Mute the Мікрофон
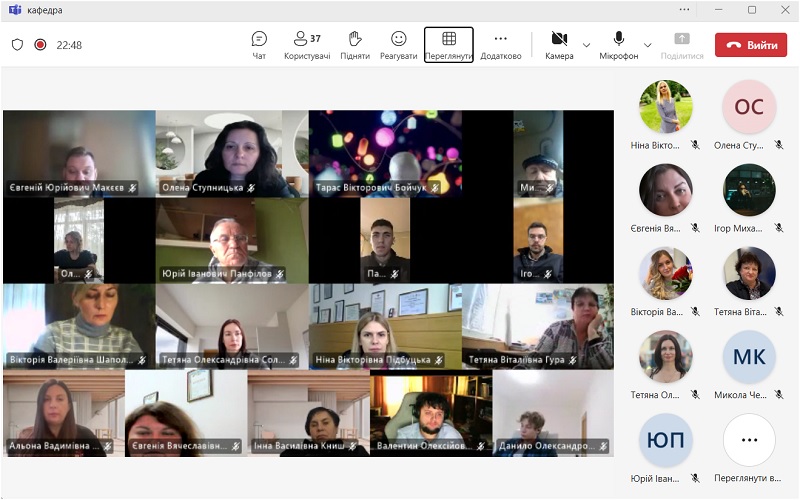The width and height of the screenshot is (800, 500). pyautogui.click(x=618, y=45)
